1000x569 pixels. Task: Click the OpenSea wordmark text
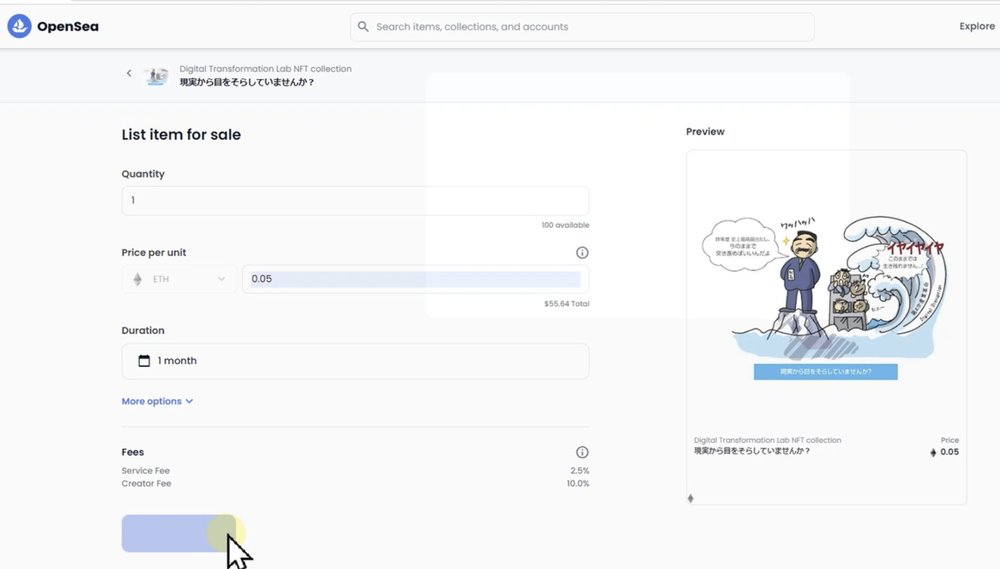(68, 27)
